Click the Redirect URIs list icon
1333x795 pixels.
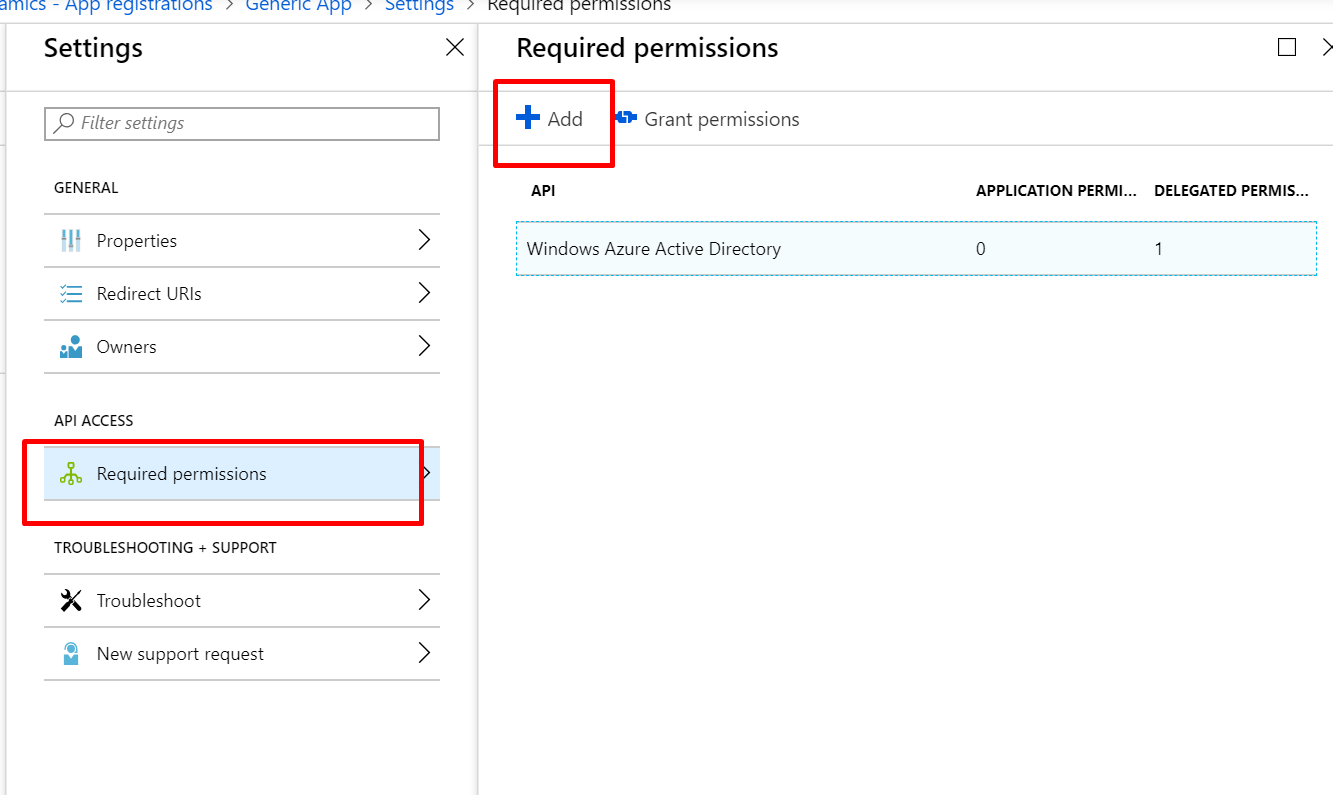click(x=71, y=294)
